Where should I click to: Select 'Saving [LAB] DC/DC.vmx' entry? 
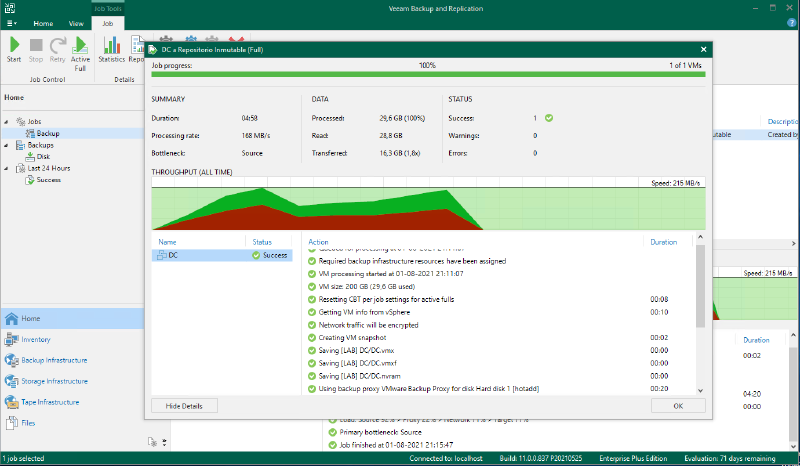pyautogui.click(x=356, y=350)
